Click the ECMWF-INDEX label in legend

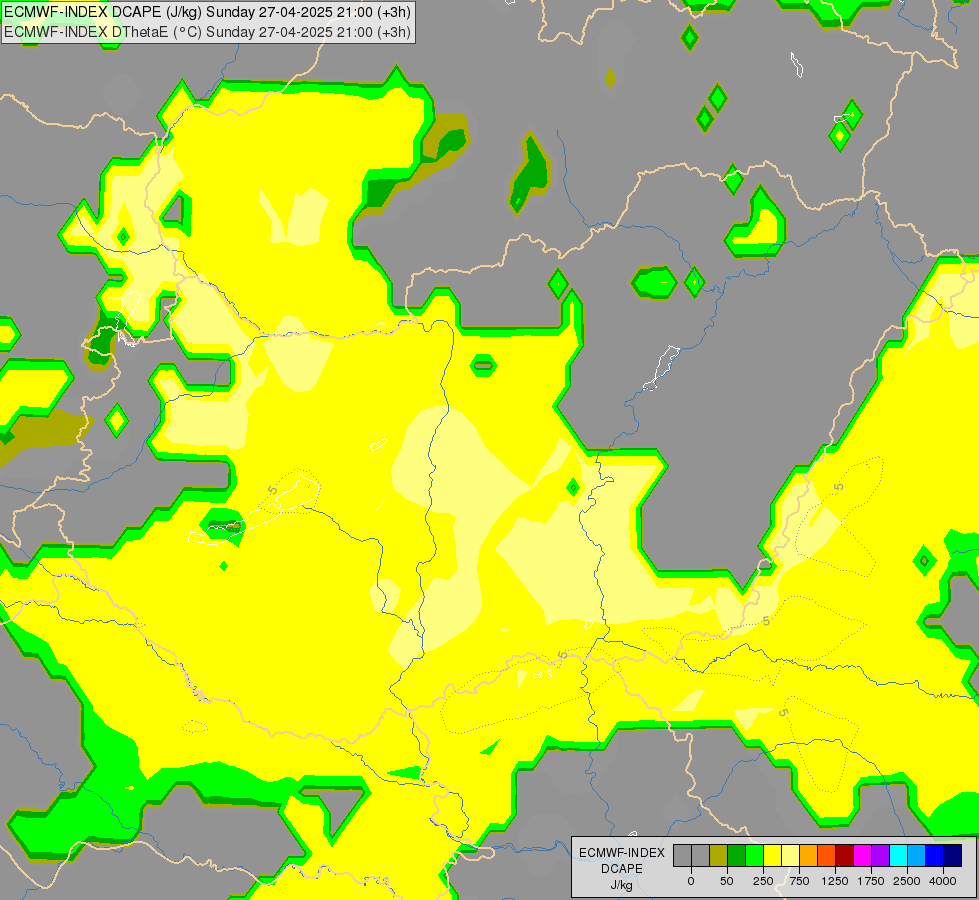point(622,853)
